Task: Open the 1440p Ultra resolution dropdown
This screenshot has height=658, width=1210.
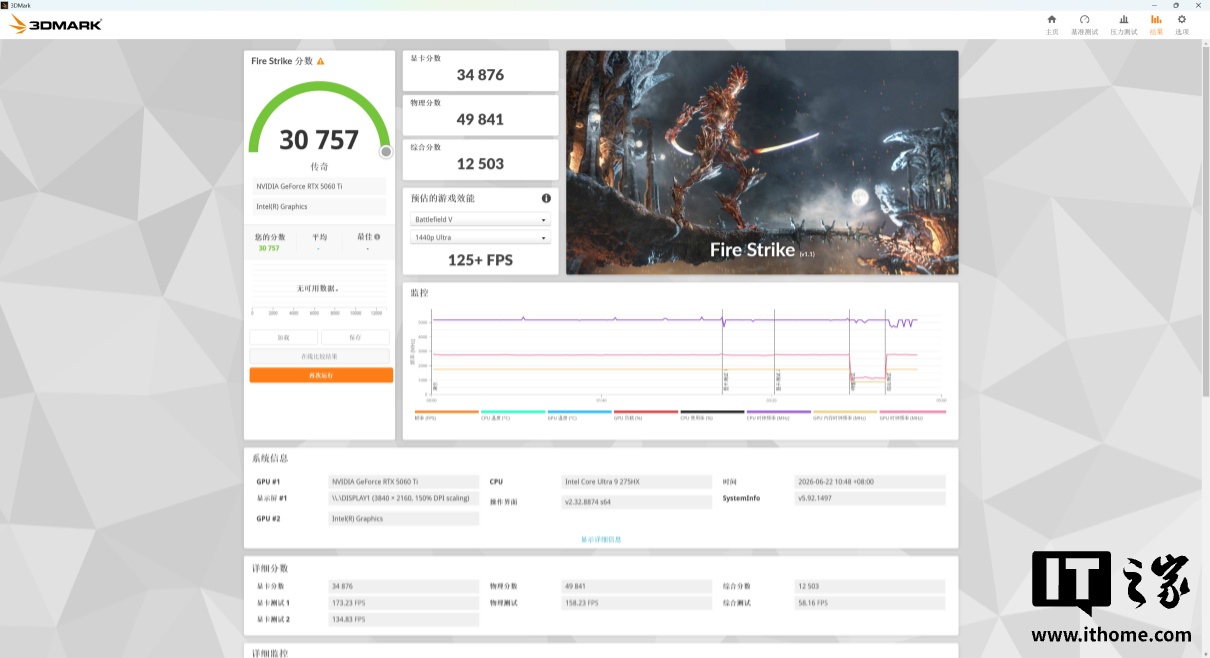Action: 480,238
